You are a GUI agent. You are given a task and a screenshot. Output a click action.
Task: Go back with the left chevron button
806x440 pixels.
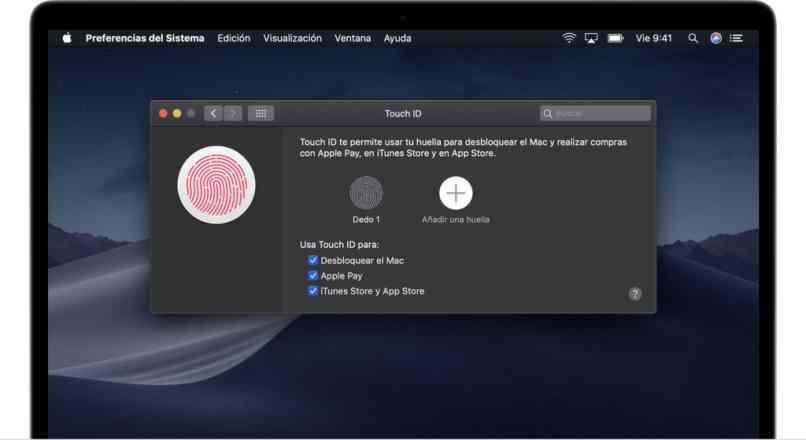[x=213, y=114]
